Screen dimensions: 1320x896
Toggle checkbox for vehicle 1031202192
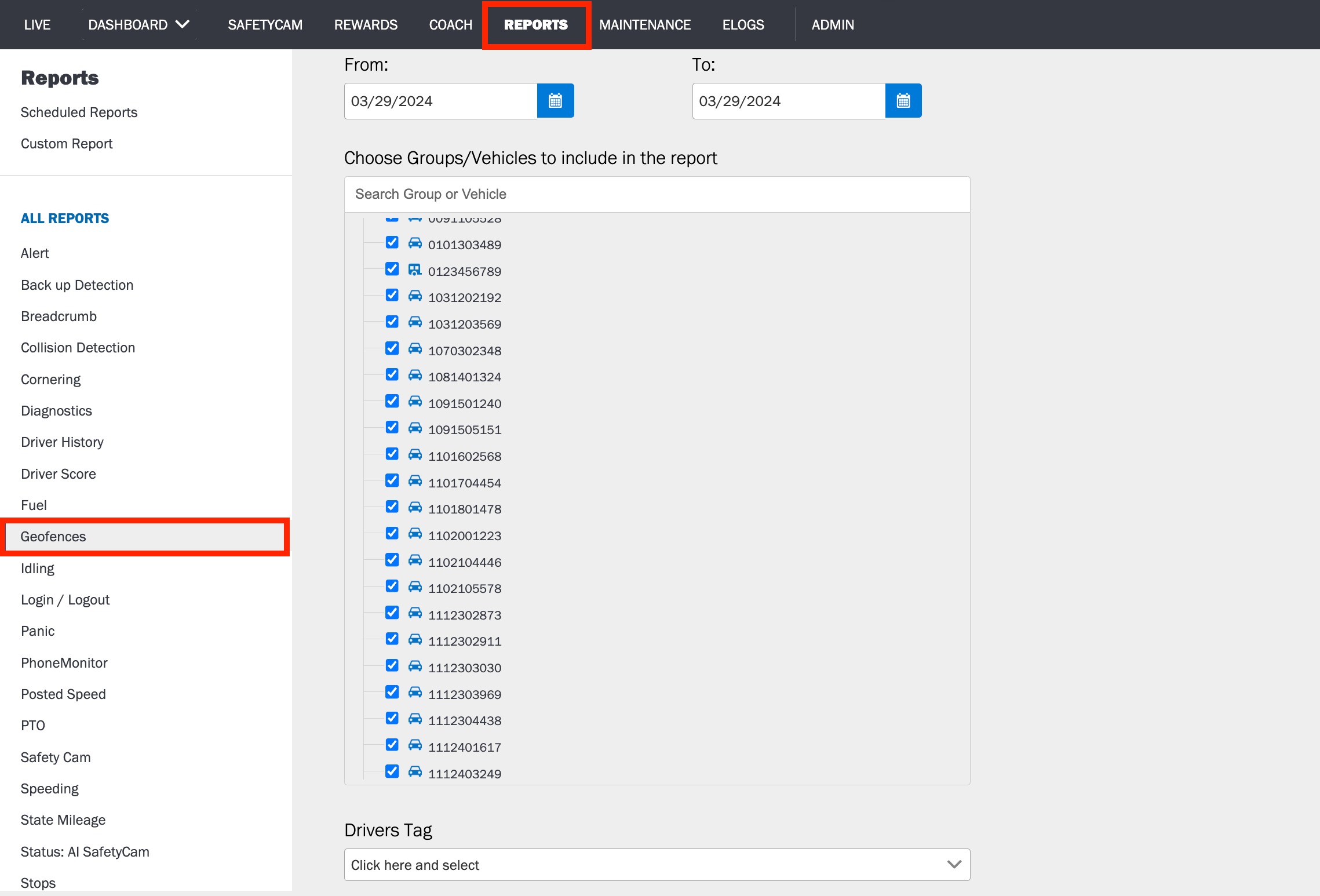click(x=392, y=295)
